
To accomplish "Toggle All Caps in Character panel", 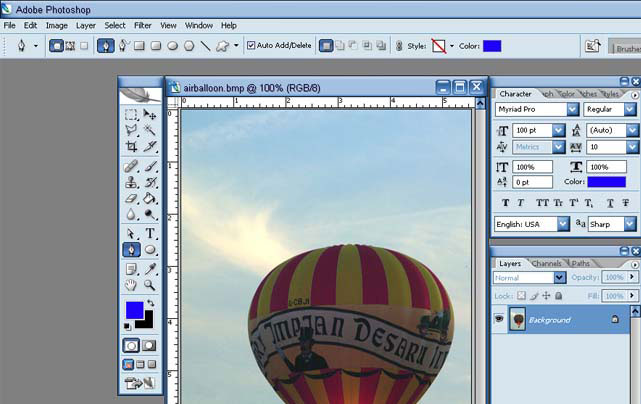I will point(542,202).
